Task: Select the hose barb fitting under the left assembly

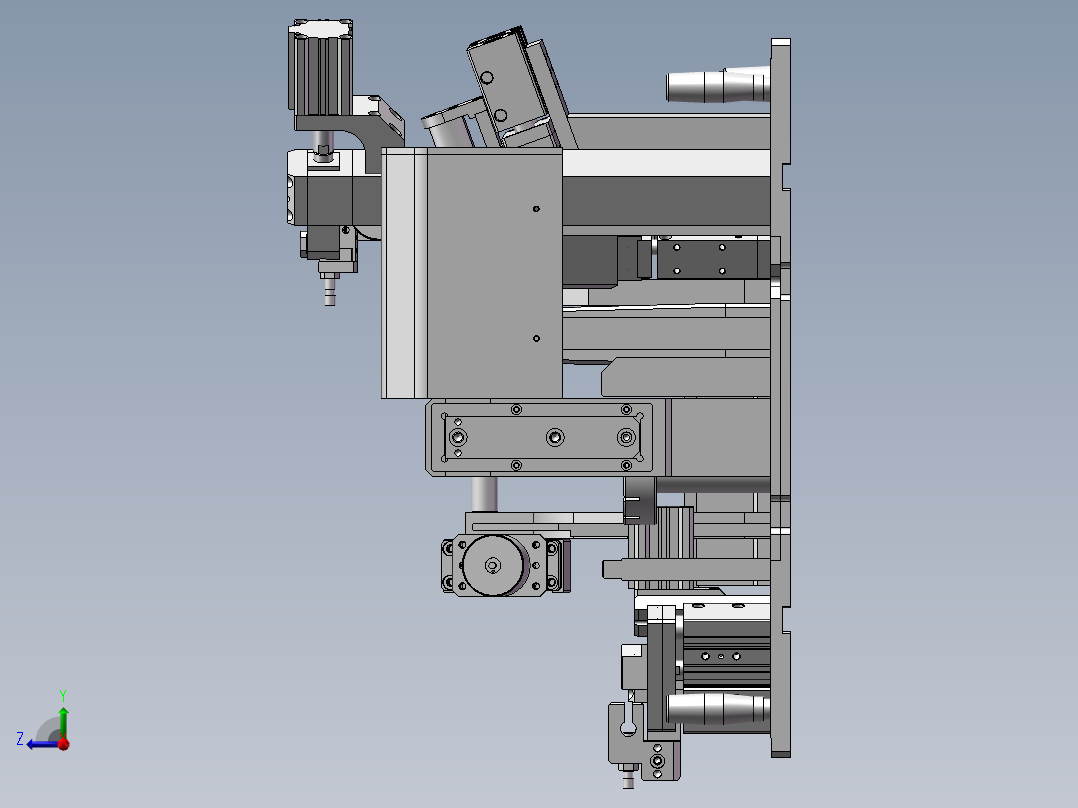Action: pos(329,289)
